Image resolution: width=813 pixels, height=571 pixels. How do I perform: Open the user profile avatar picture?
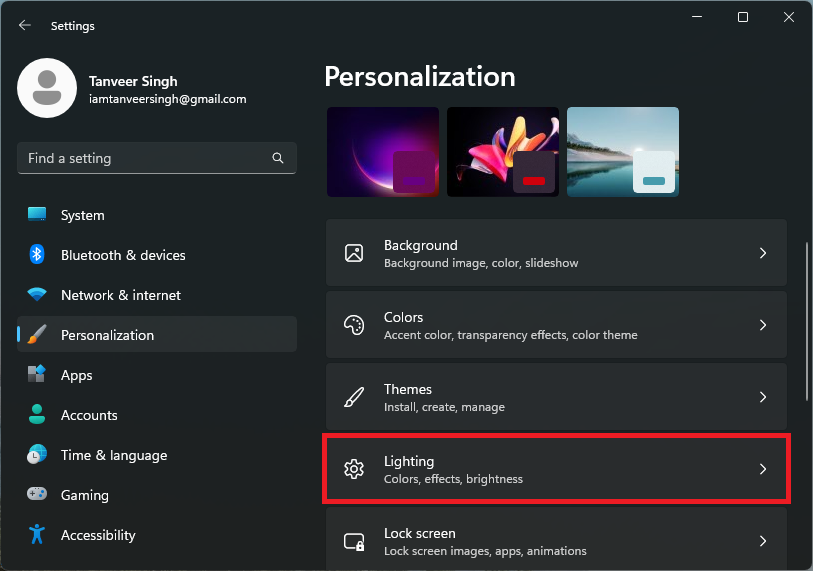tap(47, 88)
